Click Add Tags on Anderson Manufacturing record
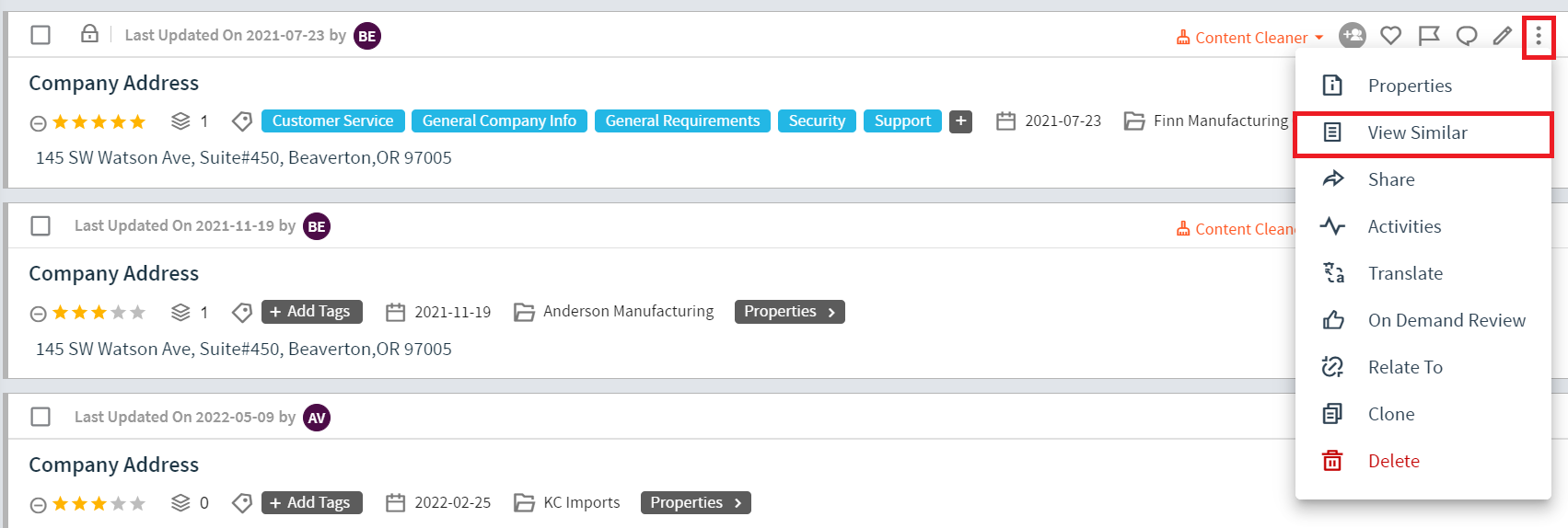The height and width of the screenshot is (528, 1568). [x=311, y=312]
